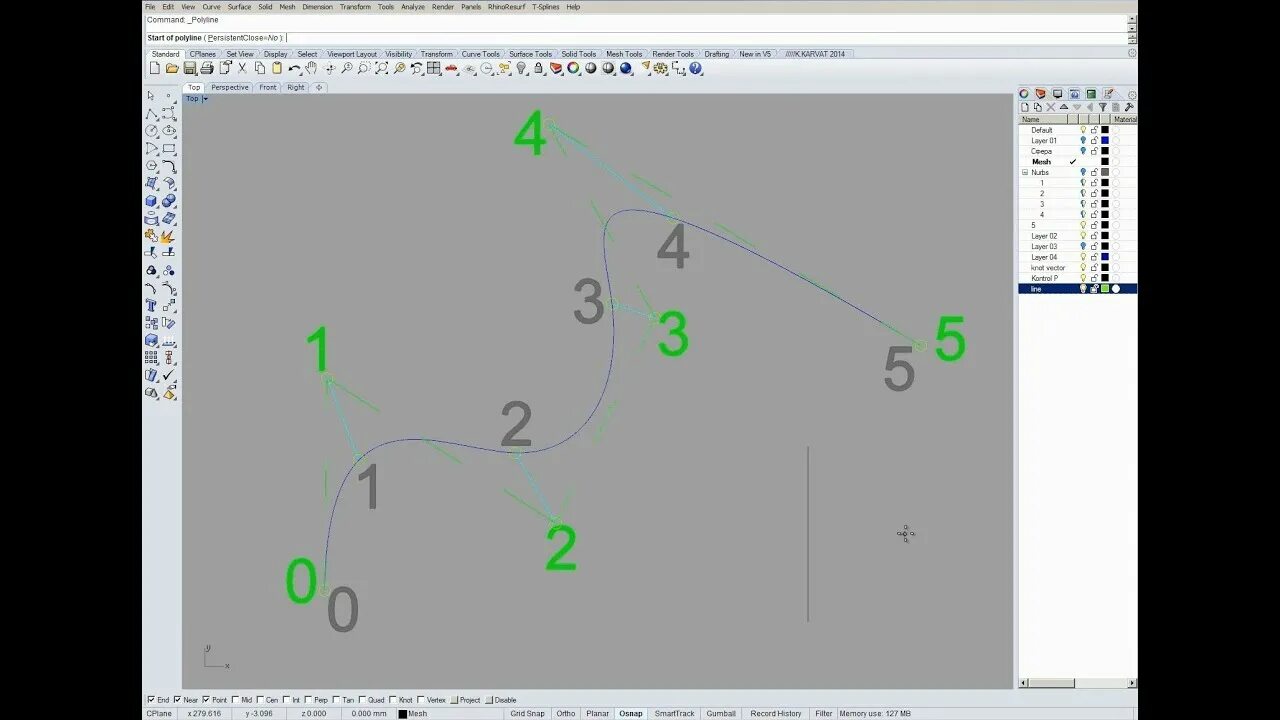Change the green color swatch of line layer
Image resolution: width=1280 pixels, height=720 pixels.
pos(1105,289)
